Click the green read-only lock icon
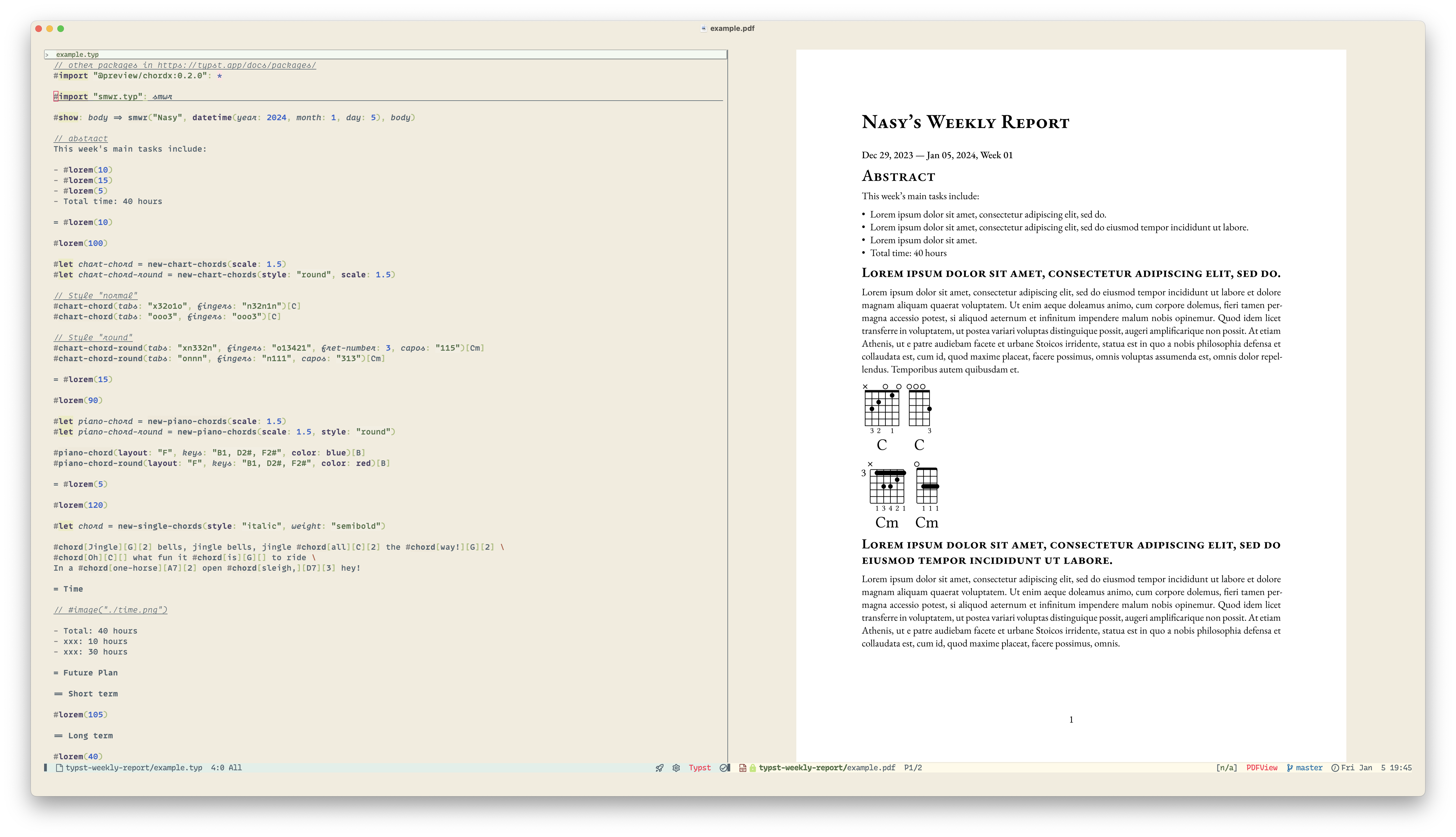The image size is (1456, 837). (x=753, y=768)
